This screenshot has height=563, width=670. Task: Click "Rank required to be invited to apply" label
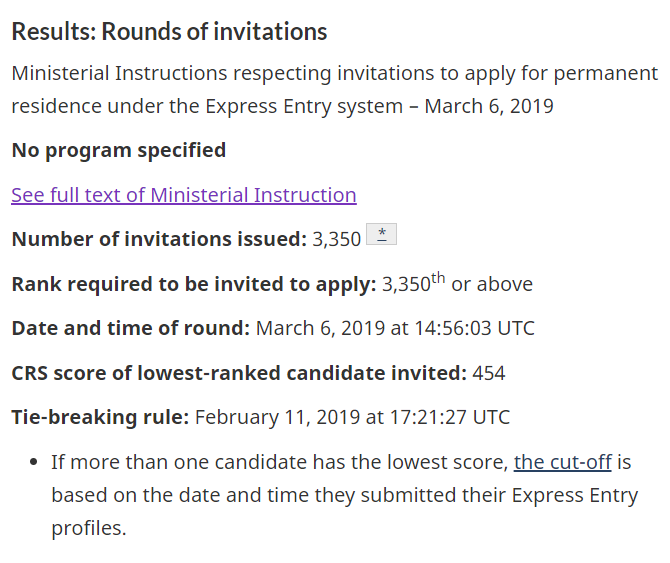click(193, 284)
